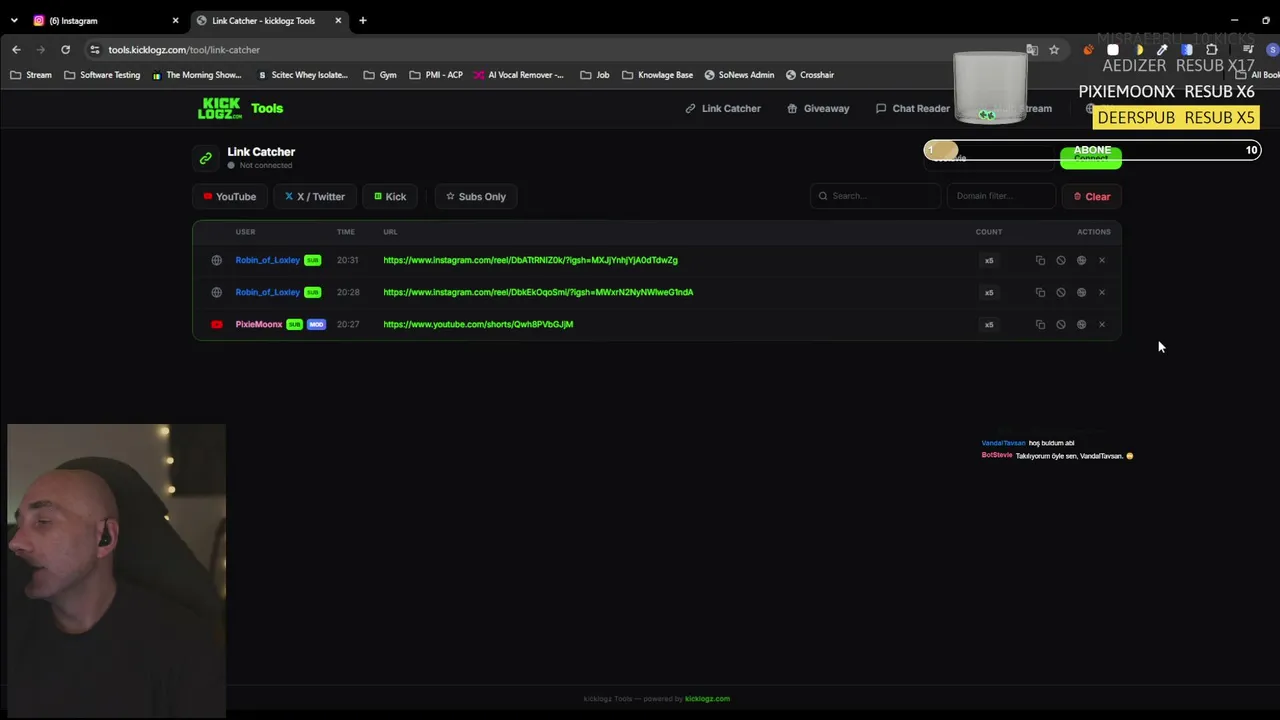The width and height of the screenshot is (1280, 720).
Task: Toggle the X / Twitter filter
Action: click(x=315, y=196)
